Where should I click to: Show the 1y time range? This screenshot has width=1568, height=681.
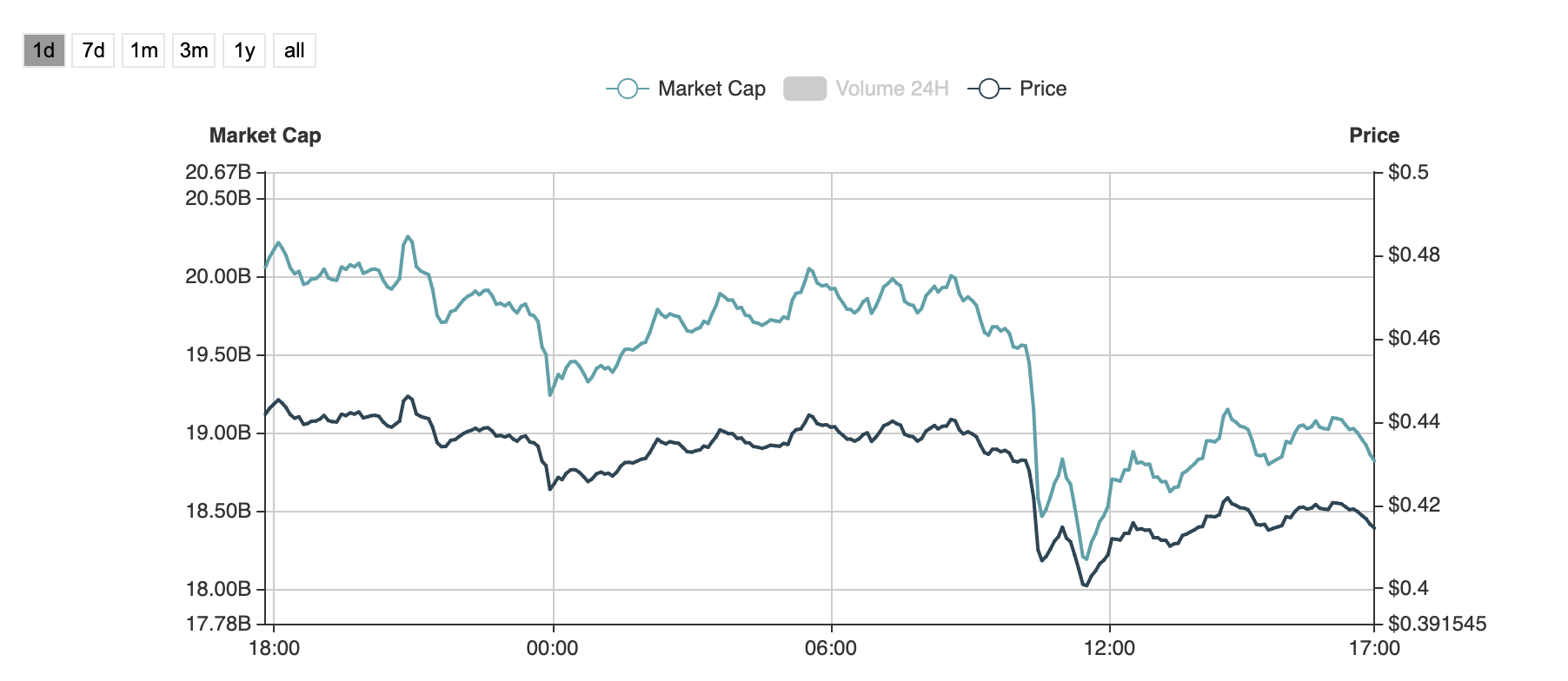(x=244, y=50)
